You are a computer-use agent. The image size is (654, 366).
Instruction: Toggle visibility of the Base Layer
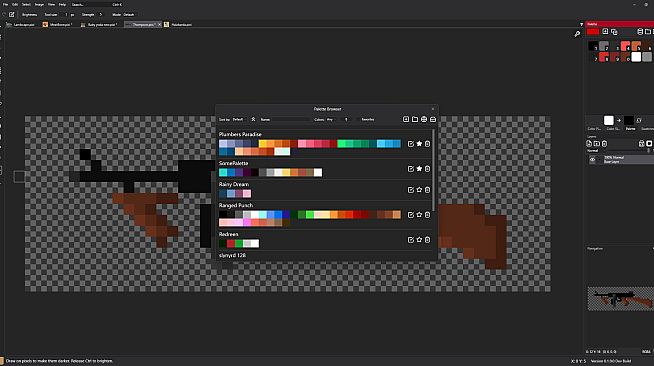pyautogui.click(x=592, y=160)
